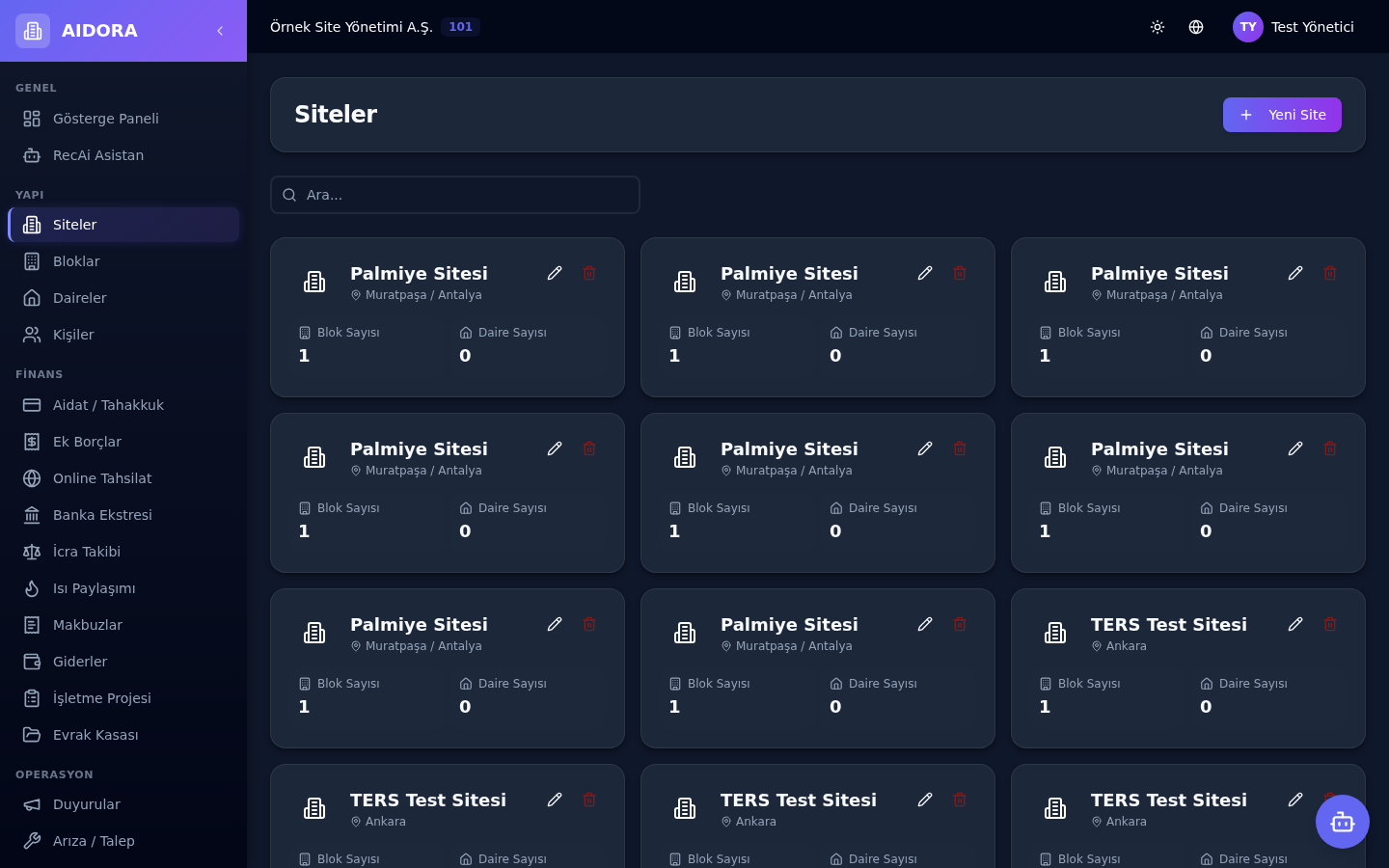Open the language globe selector
This screenshot has height=868, width=1389.
click(x=1196, y=27)
